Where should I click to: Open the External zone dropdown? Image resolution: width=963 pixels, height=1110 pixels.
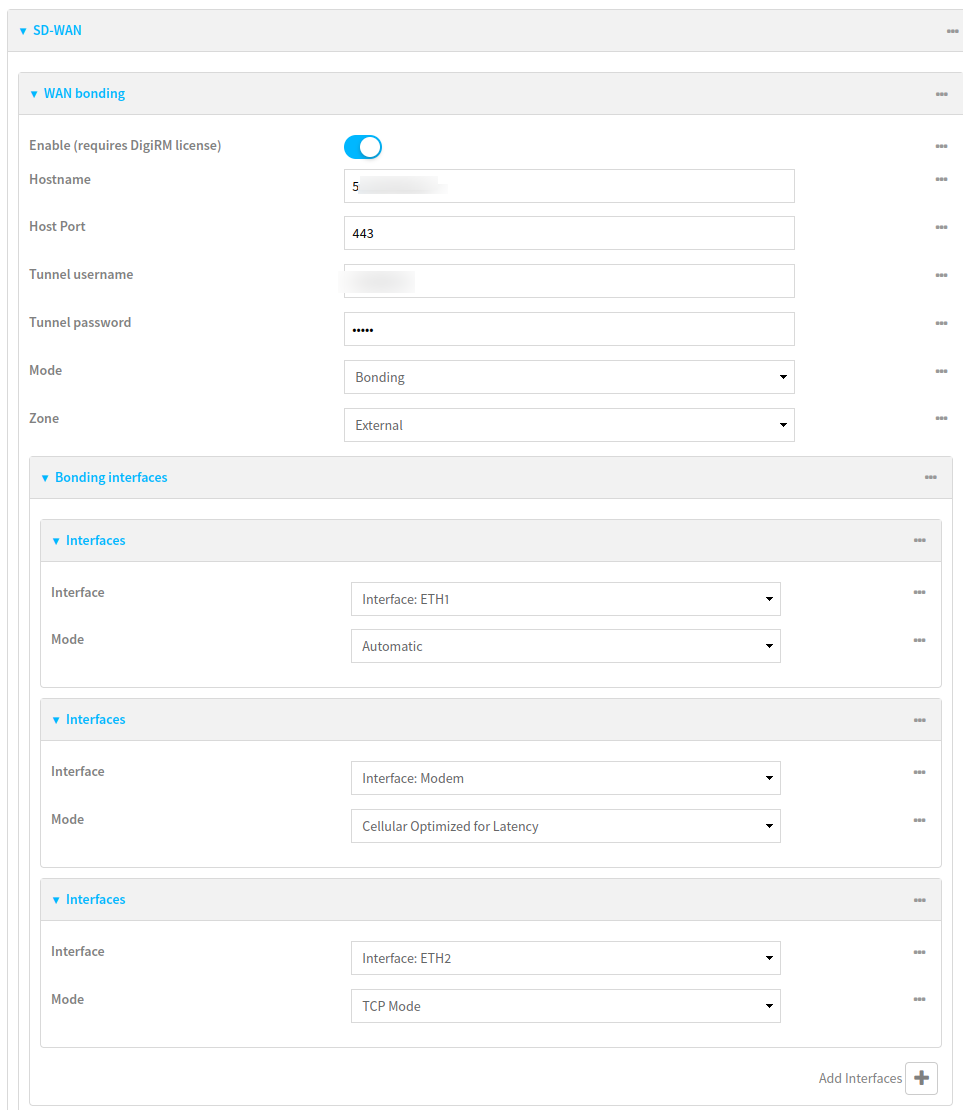(569, 425)
